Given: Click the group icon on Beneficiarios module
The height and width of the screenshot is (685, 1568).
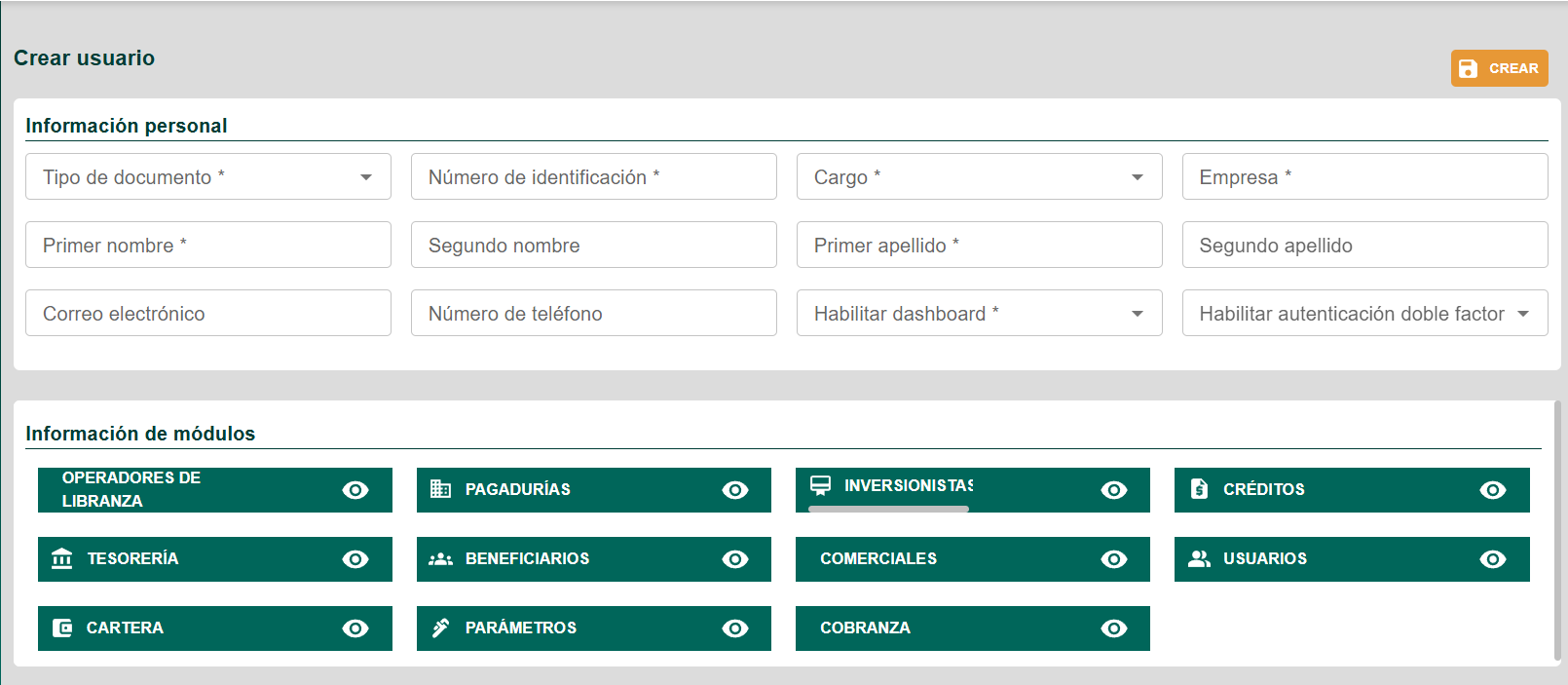Looking at the screenshot, I should pyautogui.click(x=440, y=558).
